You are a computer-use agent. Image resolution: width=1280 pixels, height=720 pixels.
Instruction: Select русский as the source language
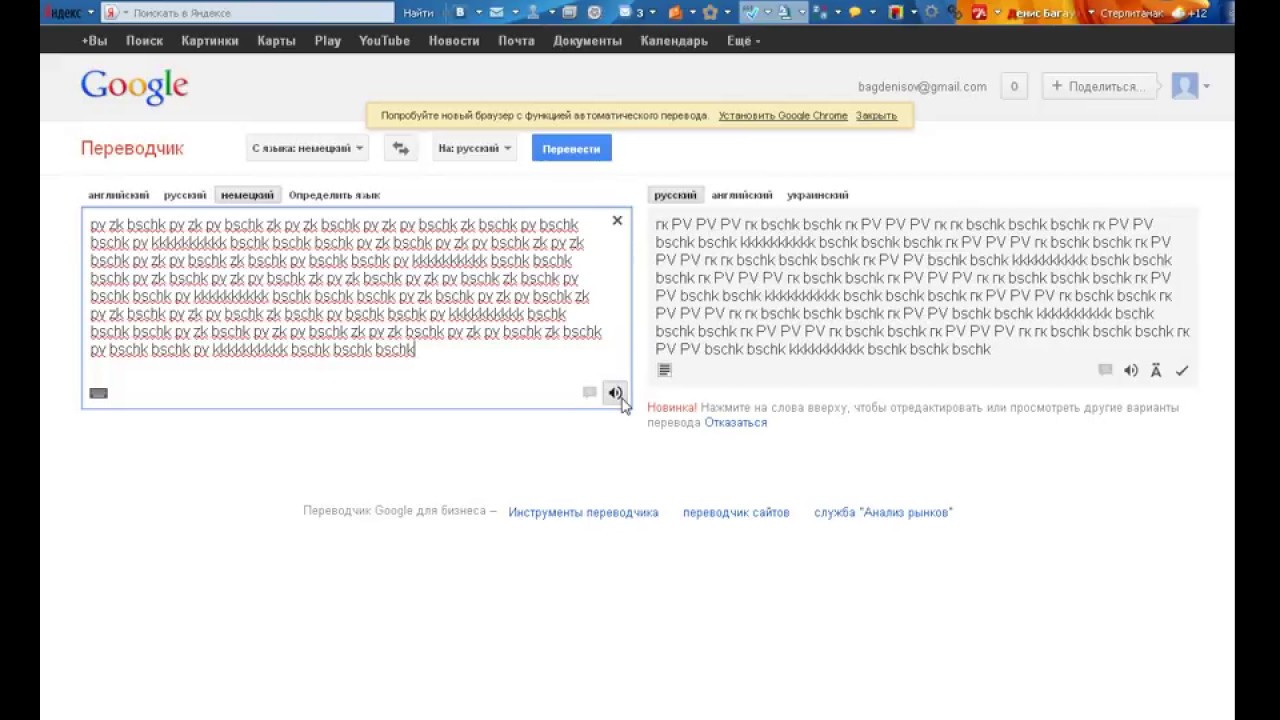click(185, 195)
